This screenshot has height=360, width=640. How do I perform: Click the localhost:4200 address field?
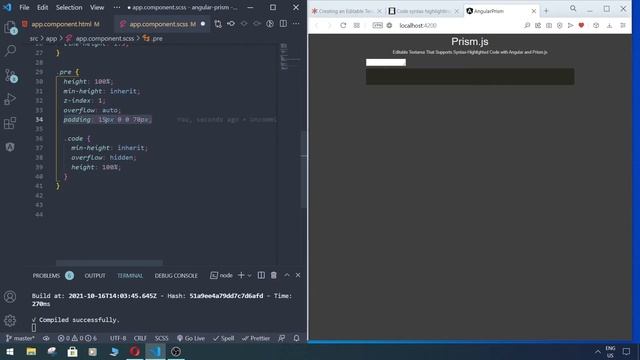418,25
